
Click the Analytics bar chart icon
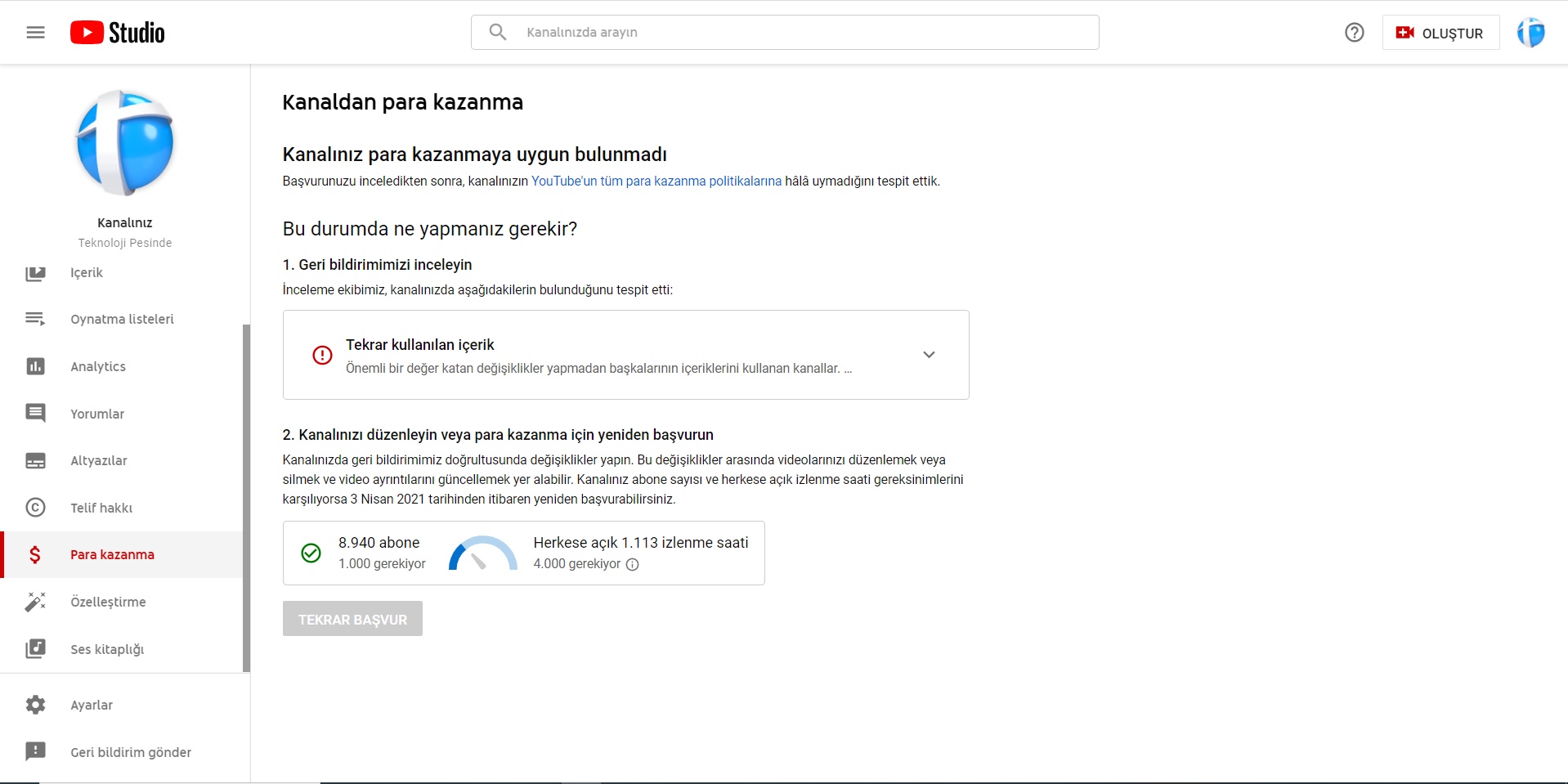tap(35, 366)
